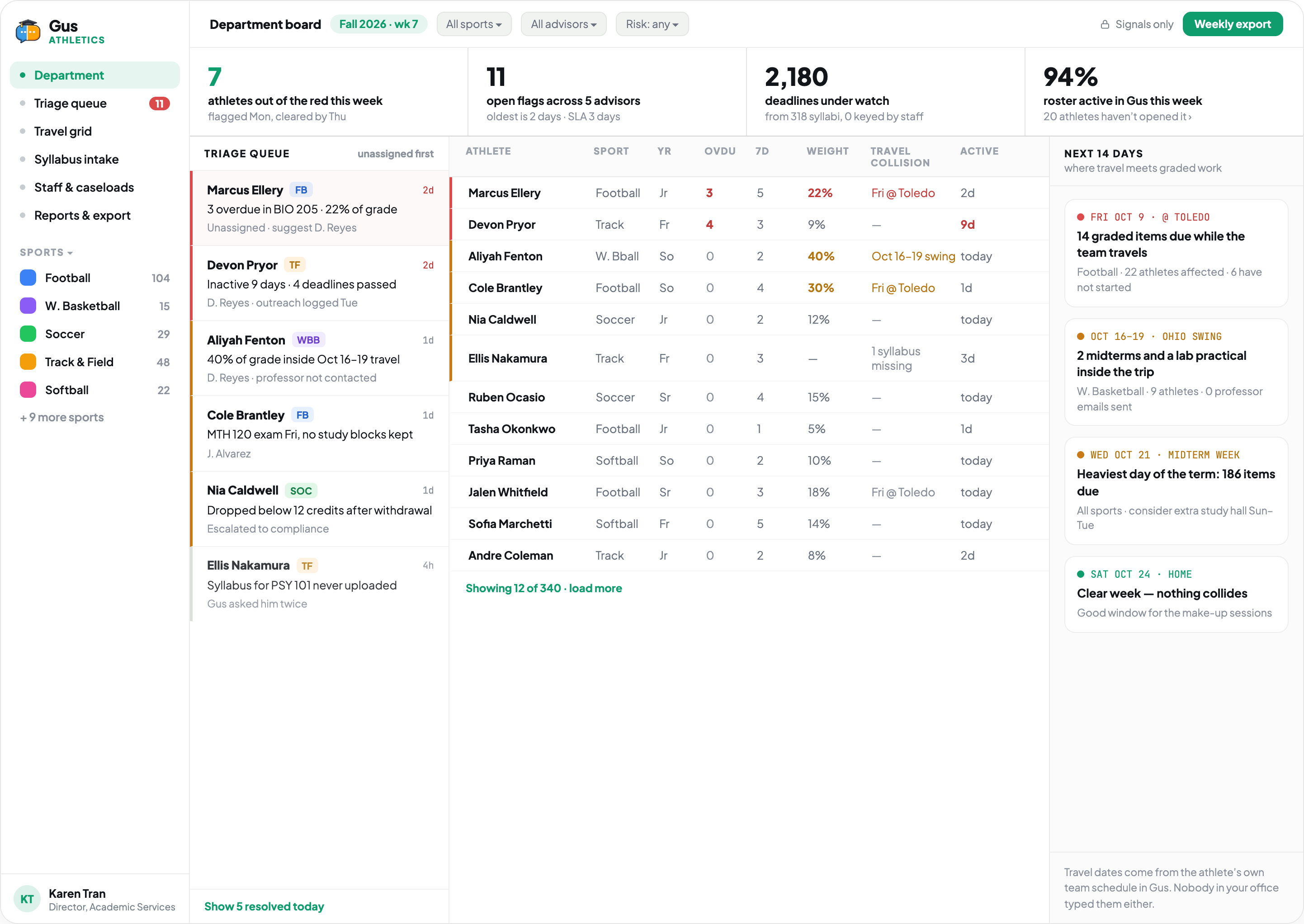Click the FB tag next to Cole Brantley
Screen dimensions: 1304x924
(302, 415)
